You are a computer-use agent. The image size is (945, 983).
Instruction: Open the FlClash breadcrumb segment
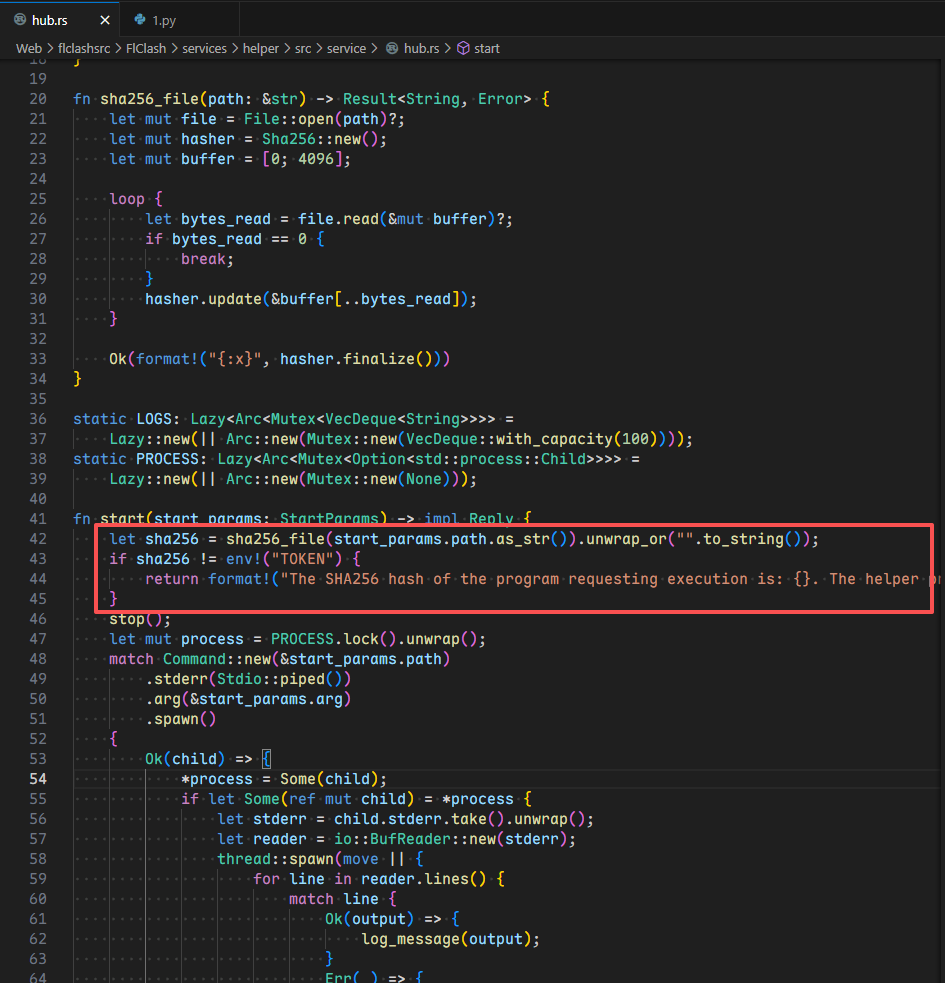point(147,48)
